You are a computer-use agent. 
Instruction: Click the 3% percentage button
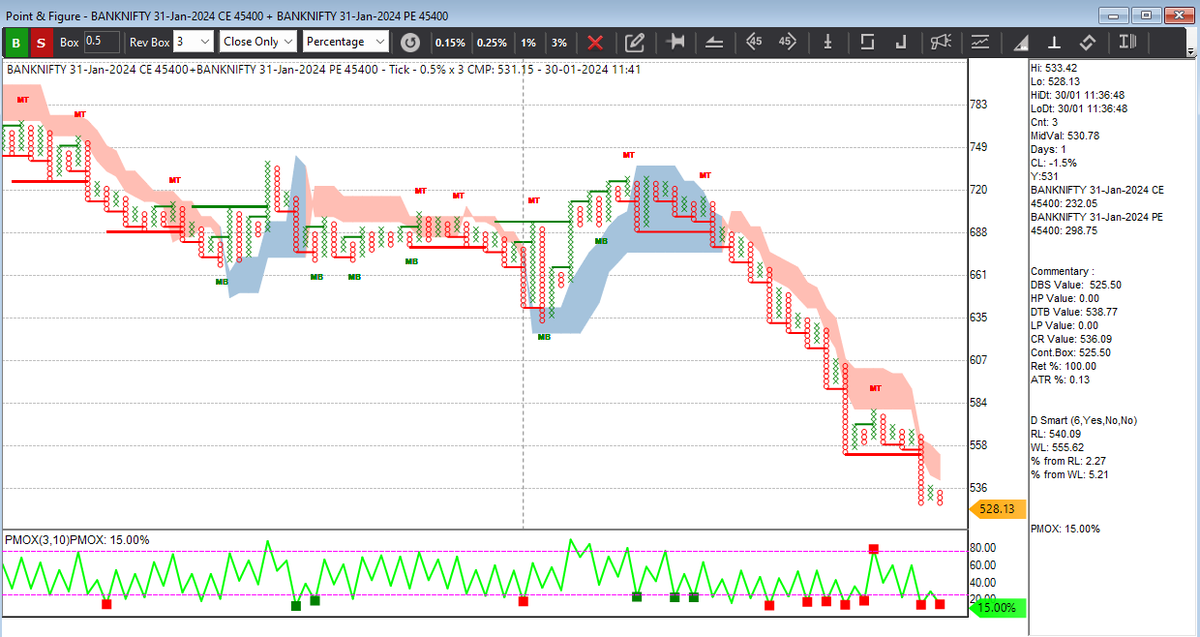(x=559, y=42)
